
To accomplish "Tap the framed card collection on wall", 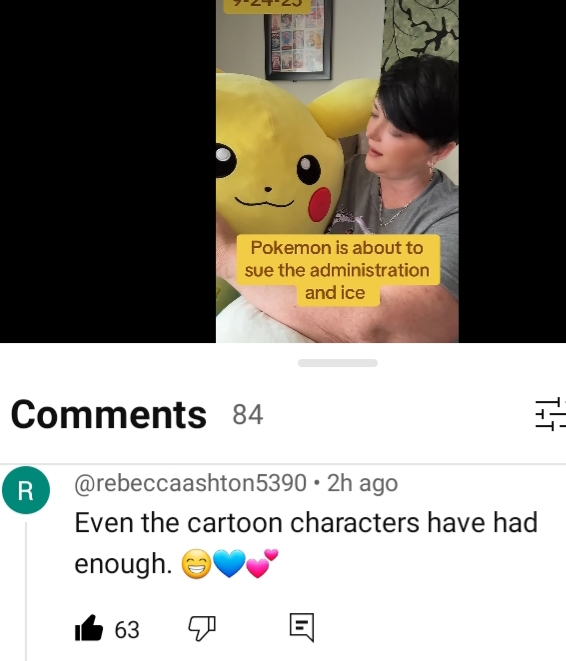I will click(x=298, y=39).
